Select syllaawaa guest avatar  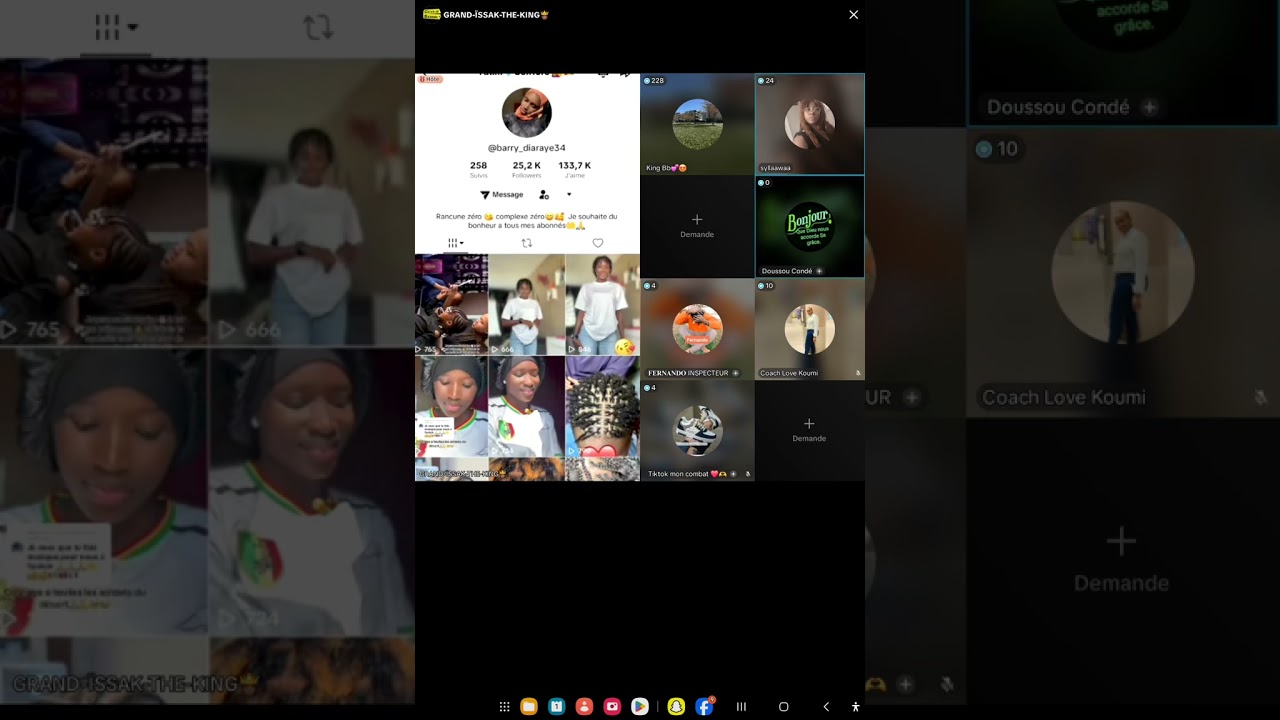(x=810, y=124)
